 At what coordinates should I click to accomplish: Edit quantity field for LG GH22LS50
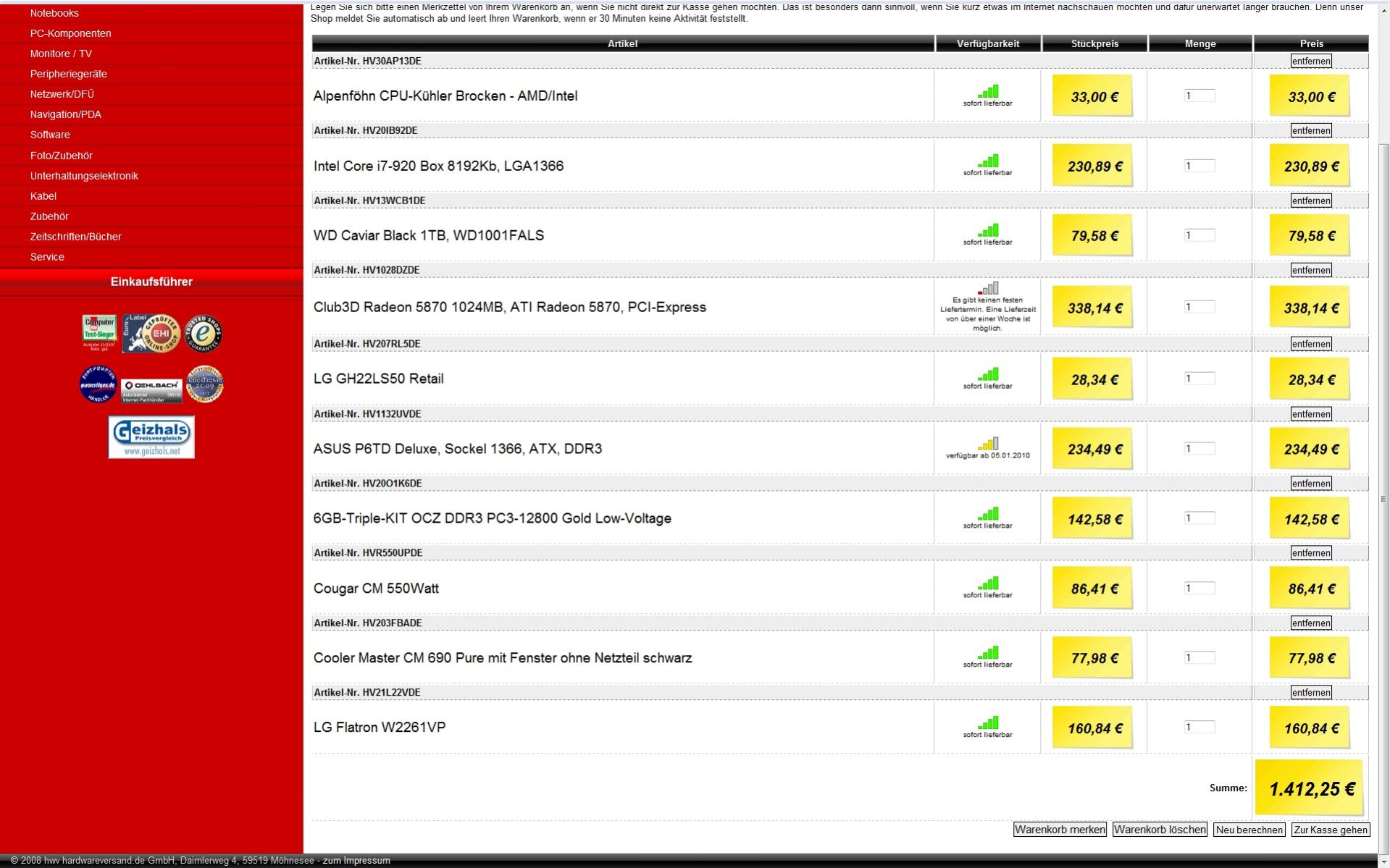[1199, 379]
